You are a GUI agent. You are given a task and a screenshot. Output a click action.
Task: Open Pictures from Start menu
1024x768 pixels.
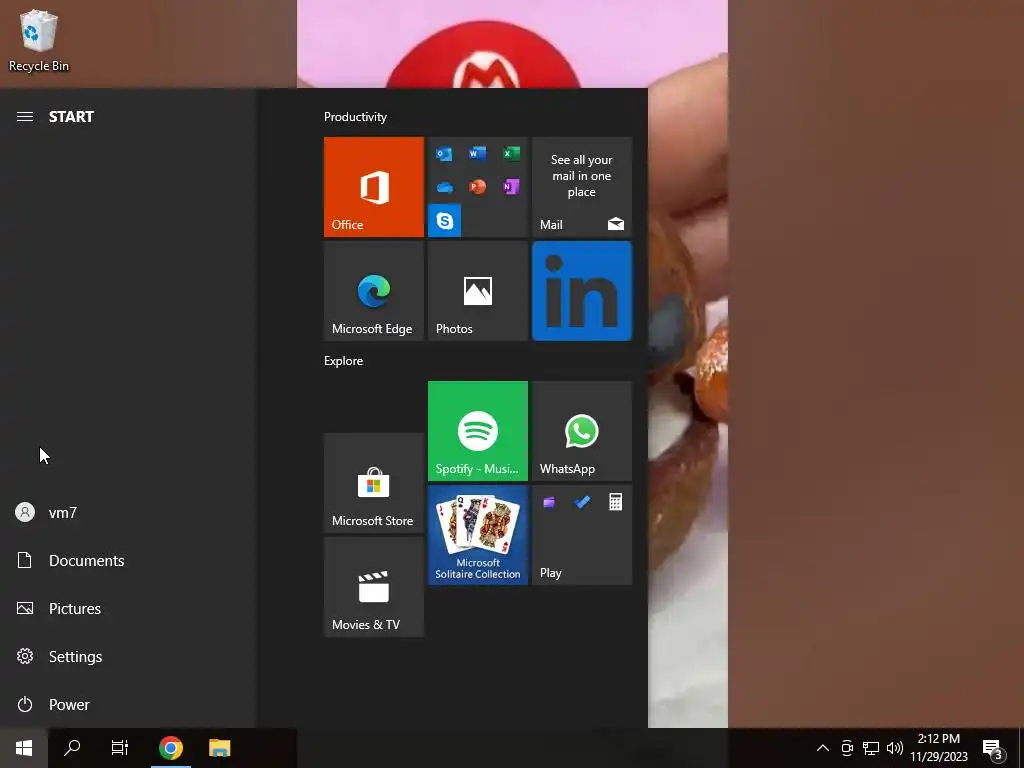128,608
